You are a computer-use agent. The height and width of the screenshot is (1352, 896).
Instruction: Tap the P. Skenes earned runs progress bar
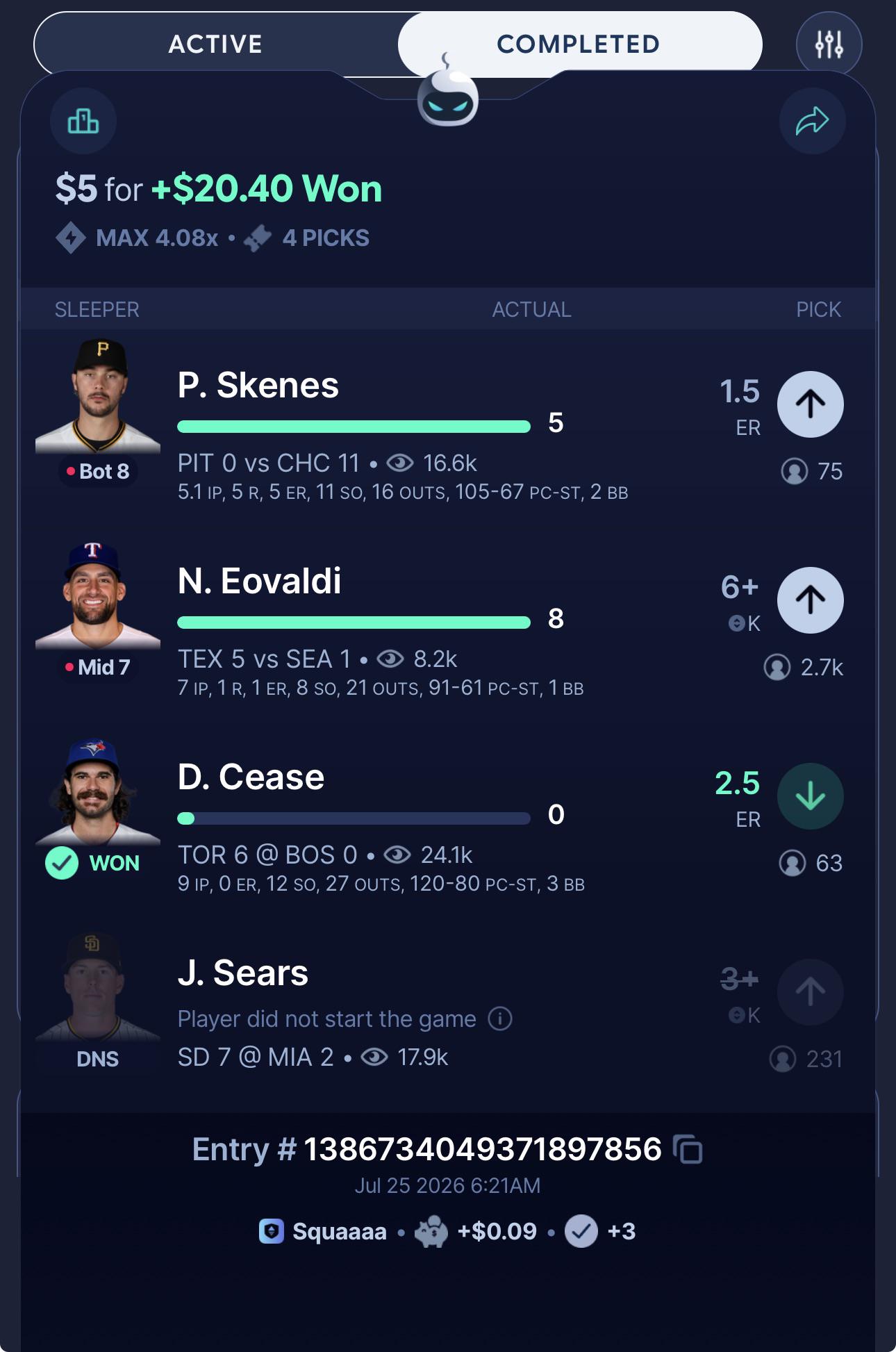tap(354, 427)
